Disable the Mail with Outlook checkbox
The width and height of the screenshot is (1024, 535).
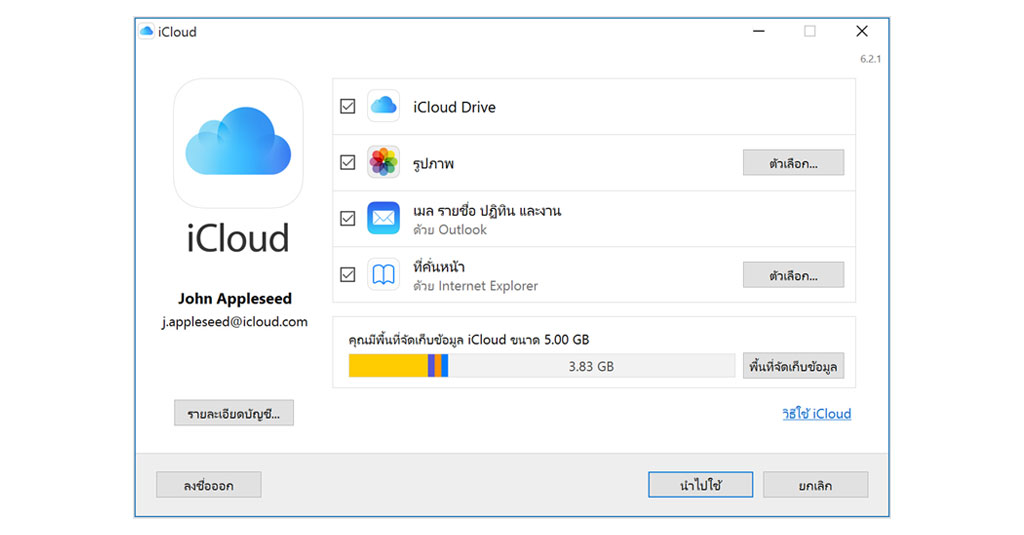pos(348,218)
